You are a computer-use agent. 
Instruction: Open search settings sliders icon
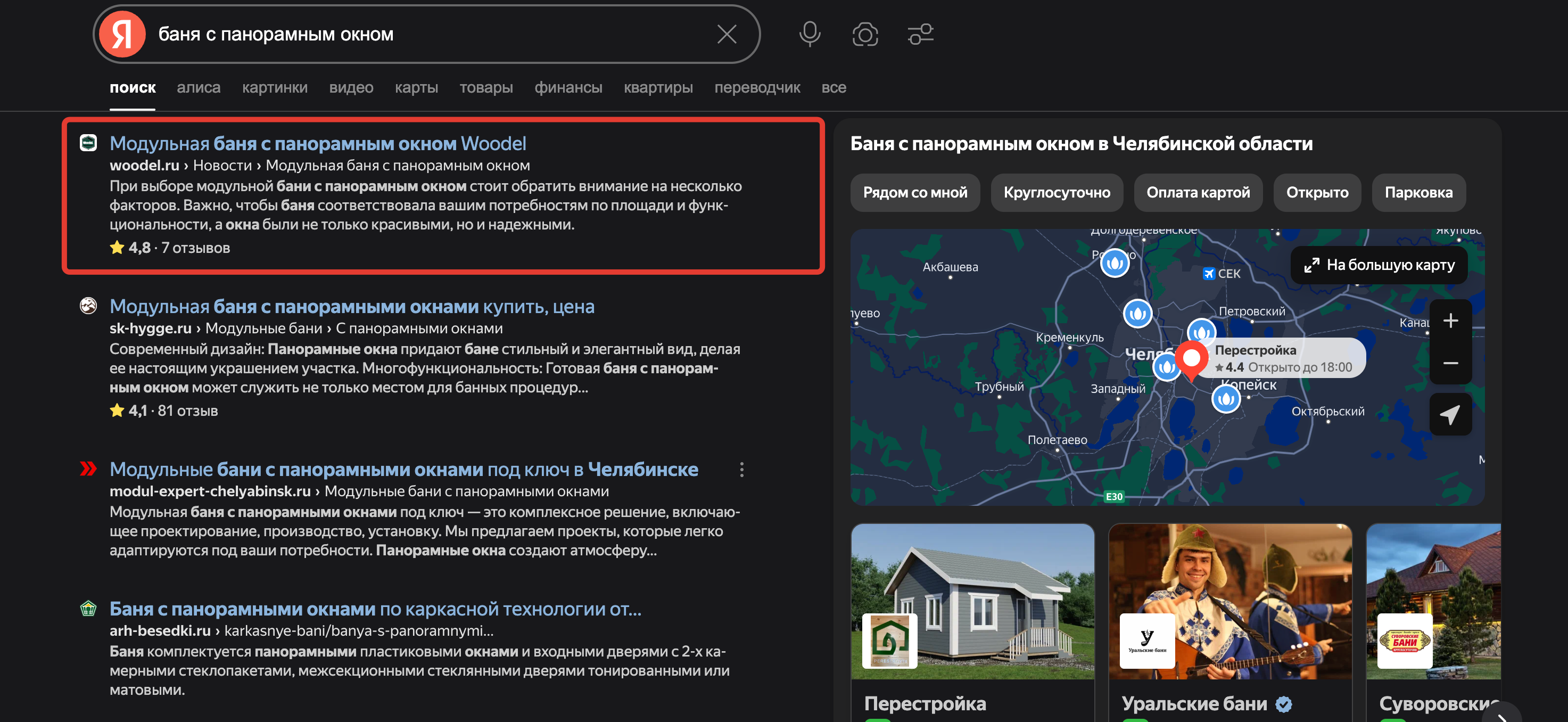pyautogui.click(x=920, y=34)
